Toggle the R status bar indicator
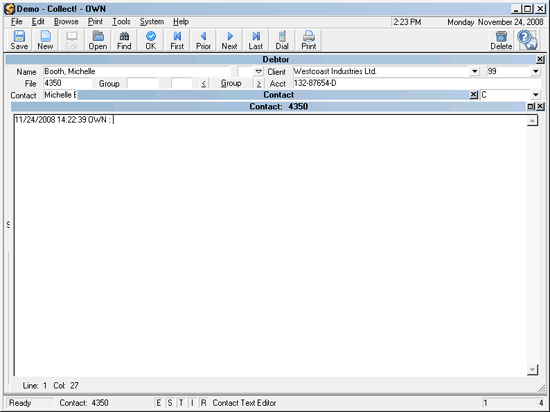This screenshot has width=550, height=412. tap(203, 403)
